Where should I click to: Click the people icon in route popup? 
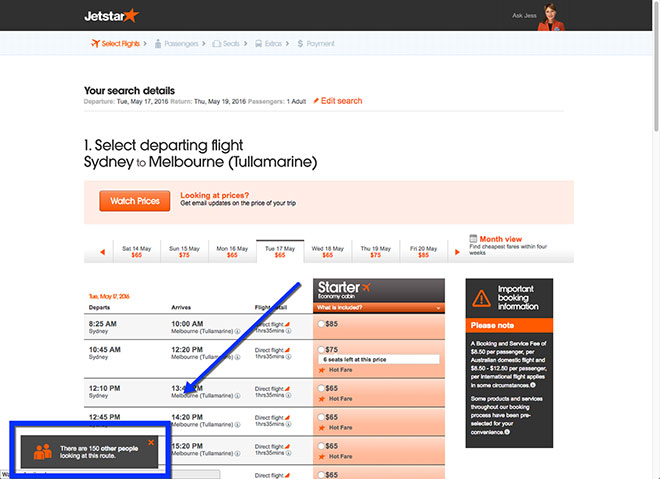pyautogui.click(x=43, y=452)
